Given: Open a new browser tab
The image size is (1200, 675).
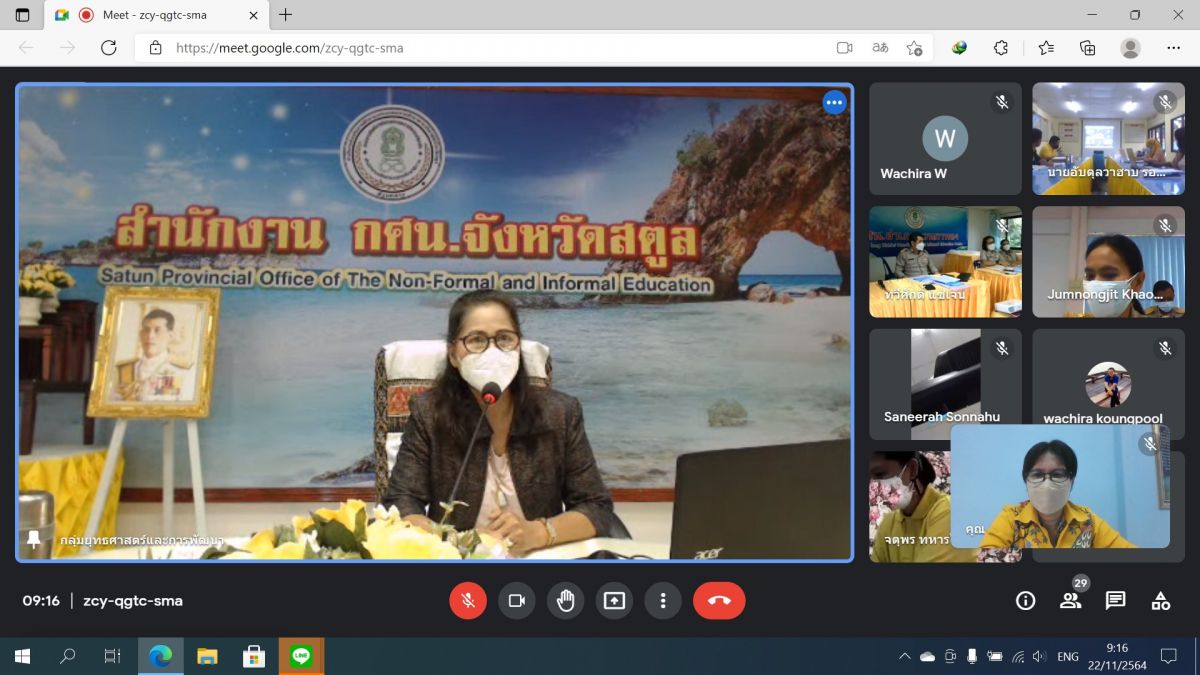Looking at the screenshot, I should [286, 15].
